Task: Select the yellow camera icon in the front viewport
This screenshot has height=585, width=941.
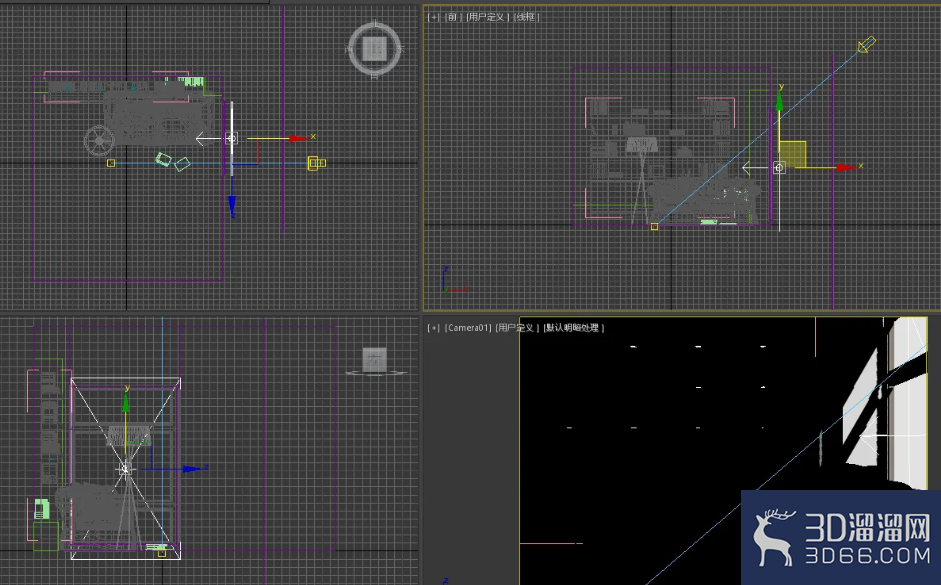Action: tap(867, 44)
